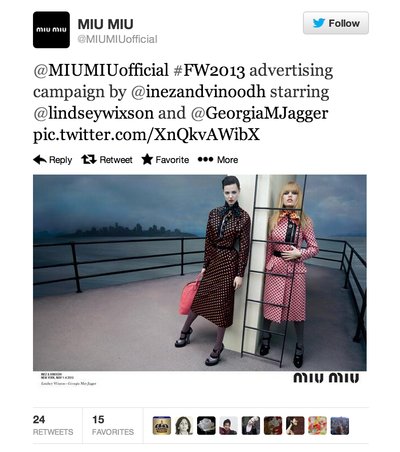Image resolution: width=400 pixels, height=452 pixels.
Task: Click the last retweeter avatar in the row
Action: click(340, 426)
